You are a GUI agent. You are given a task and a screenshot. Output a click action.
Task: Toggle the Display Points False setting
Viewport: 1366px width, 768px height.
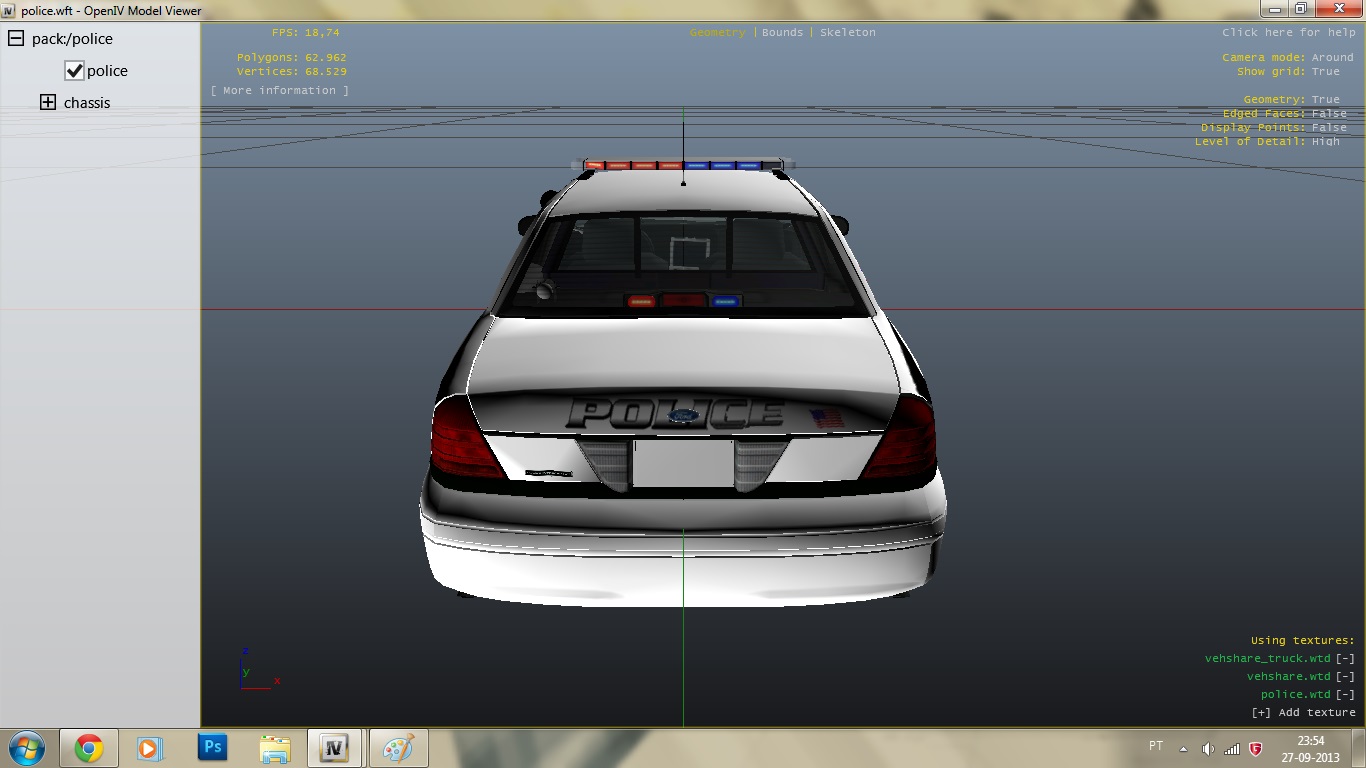(x=1329, y=128)
